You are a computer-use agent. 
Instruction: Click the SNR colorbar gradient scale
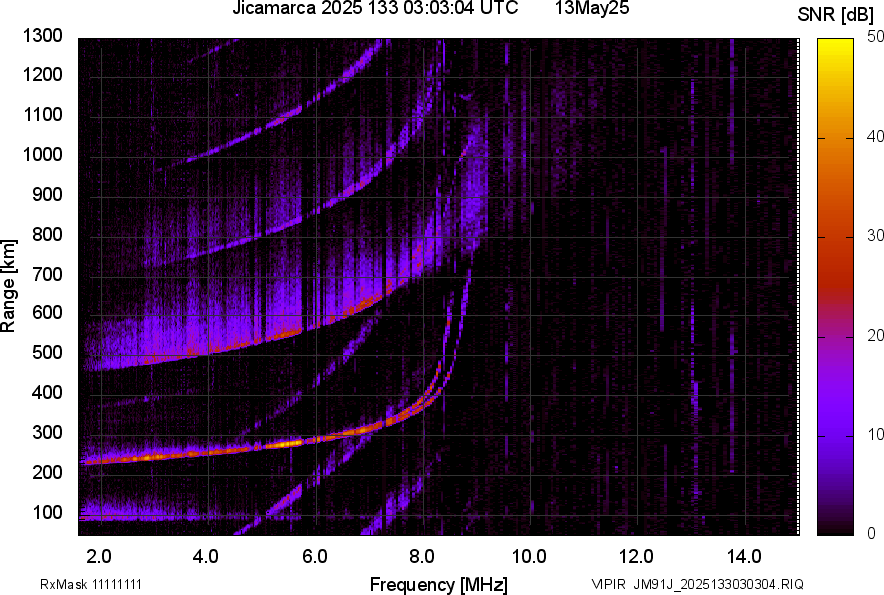pyautogui.click(x=836, y=287)
